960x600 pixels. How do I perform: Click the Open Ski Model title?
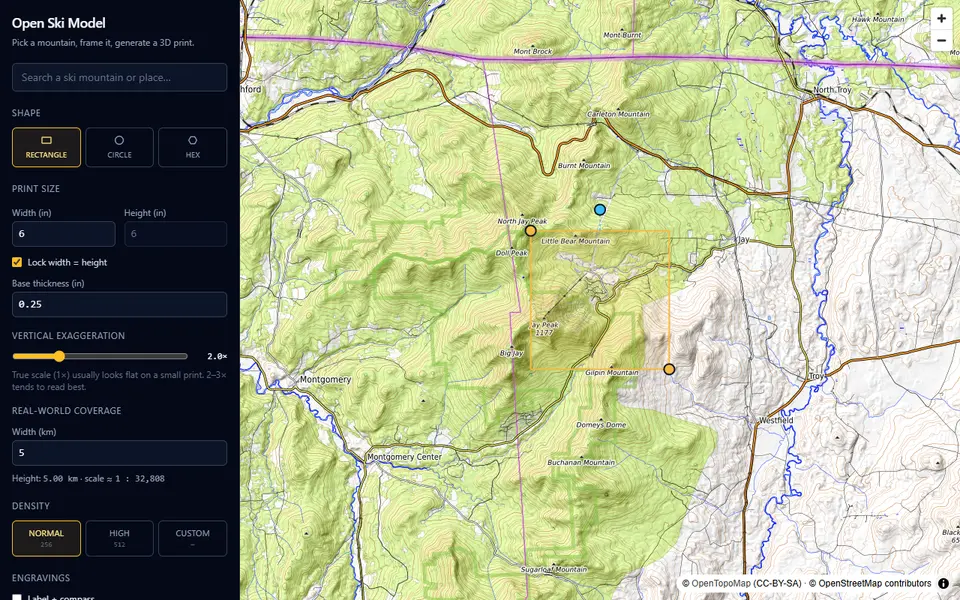click(x=59, y=23)
